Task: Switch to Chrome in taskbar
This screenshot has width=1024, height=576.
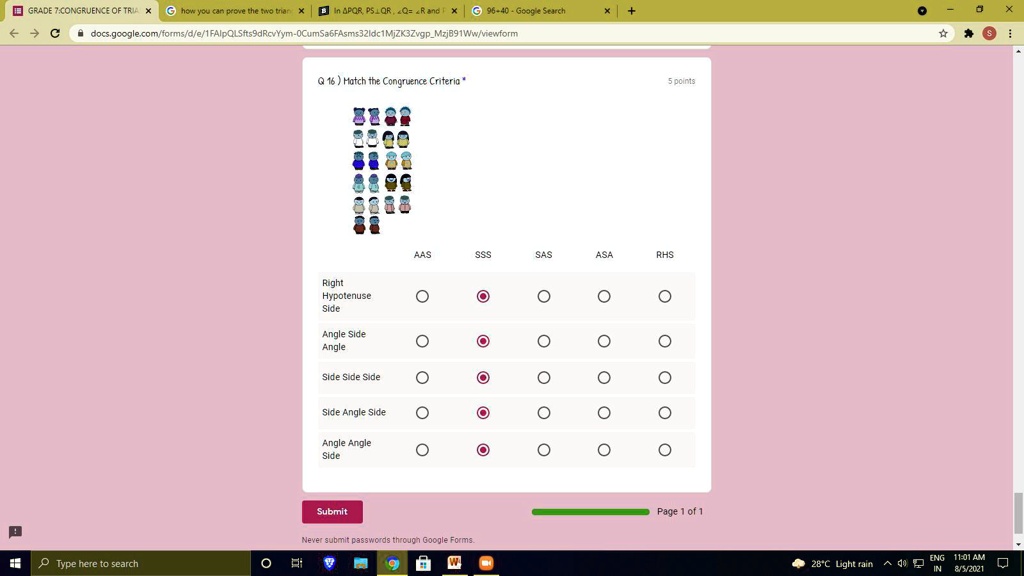Action: [392, 563]
